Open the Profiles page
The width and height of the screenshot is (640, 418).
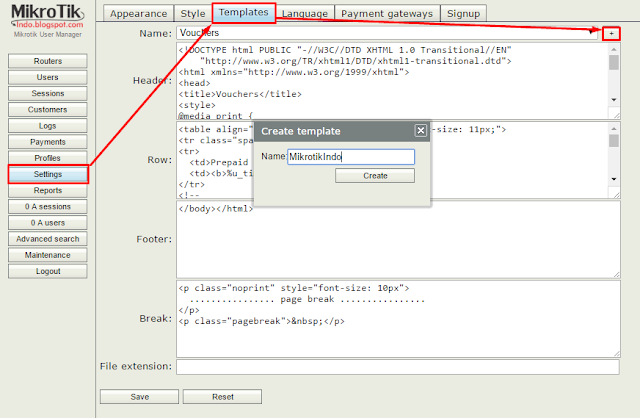point(48,158)
